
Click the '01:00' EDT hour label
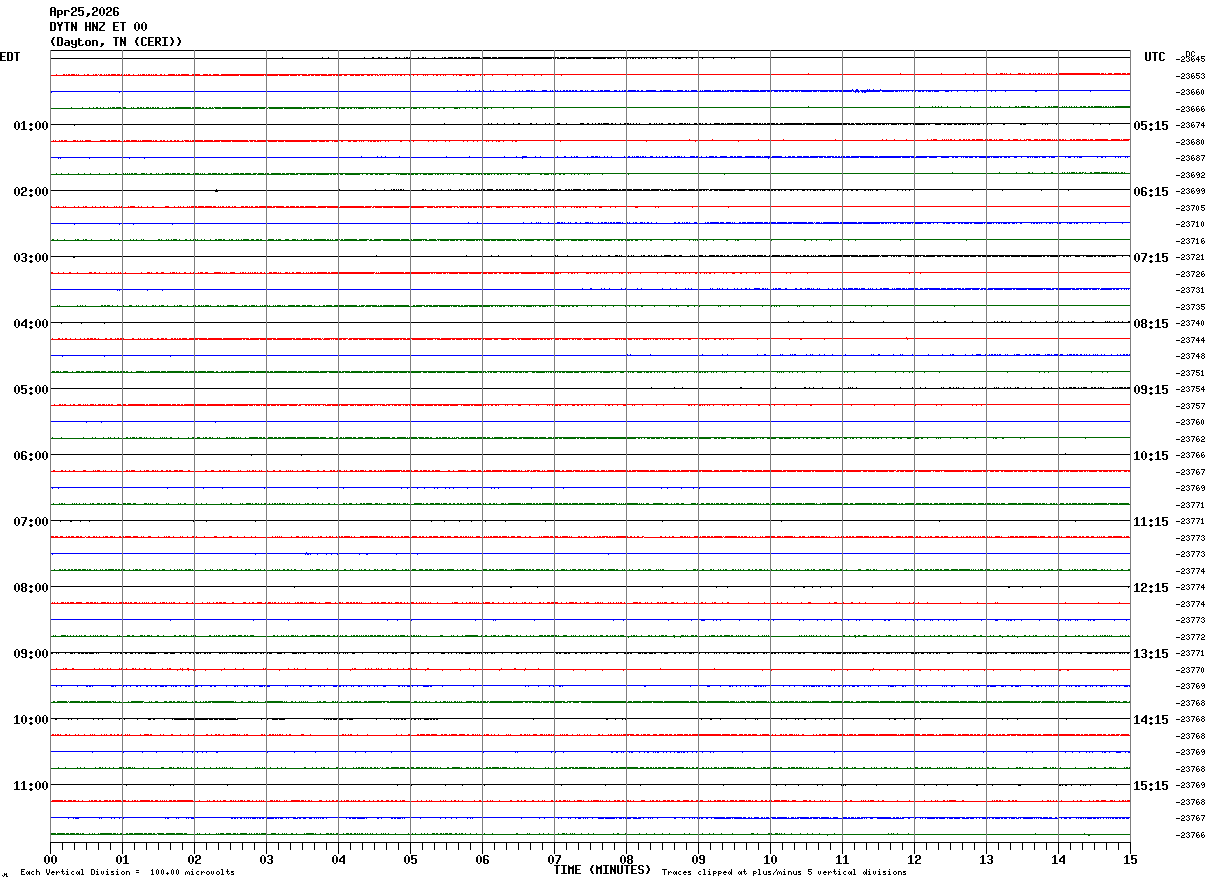point(31,125)
